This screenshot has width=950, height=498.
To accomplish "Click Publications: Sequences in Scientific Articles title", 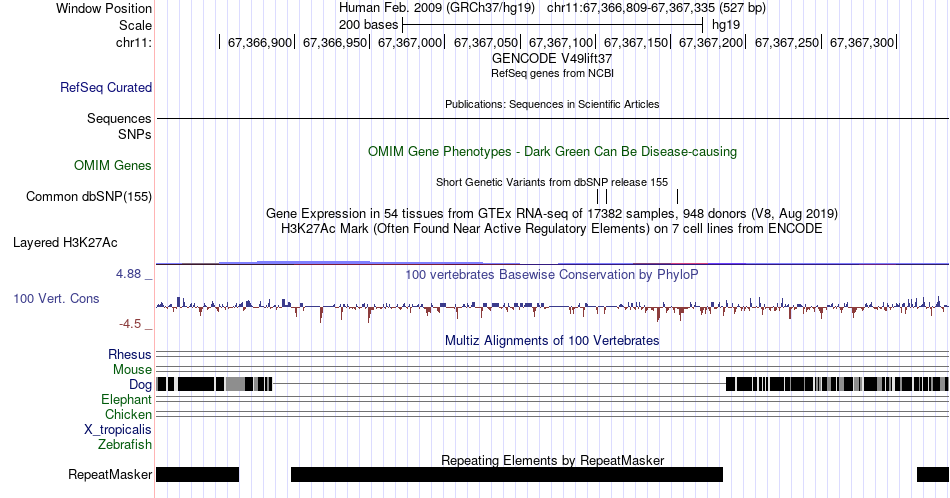I will point(552,104).
